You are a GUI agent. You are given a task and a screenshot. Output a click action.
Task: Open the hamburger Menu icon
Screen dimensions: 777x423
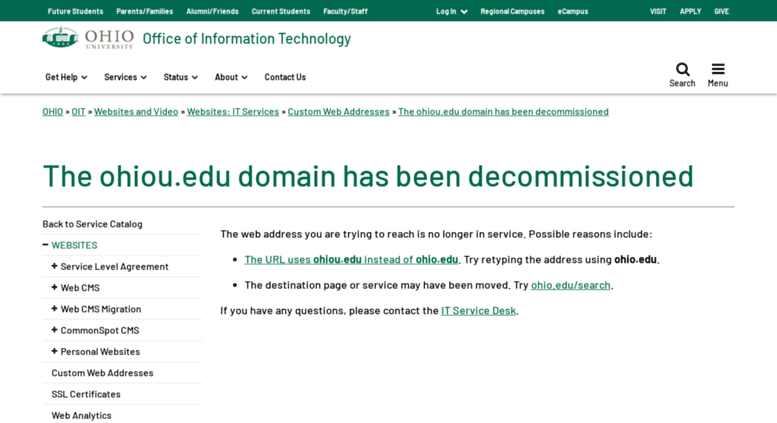coord(718,69)
